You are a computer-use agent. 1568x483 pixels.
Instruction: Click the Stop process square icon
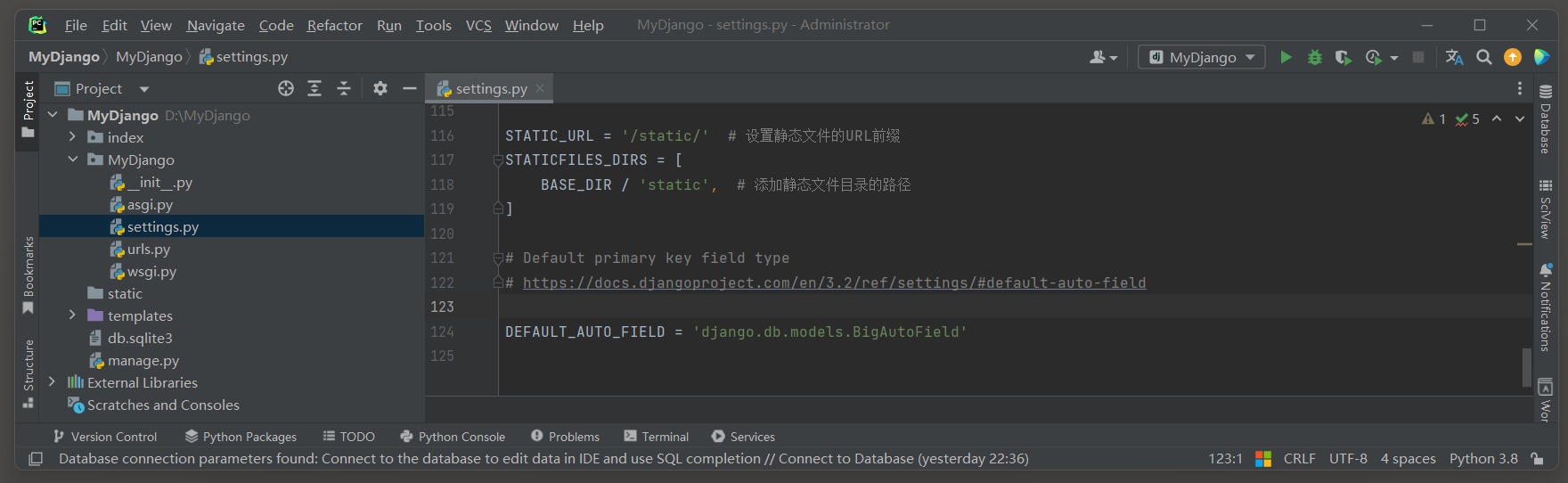pos(1418,57)
